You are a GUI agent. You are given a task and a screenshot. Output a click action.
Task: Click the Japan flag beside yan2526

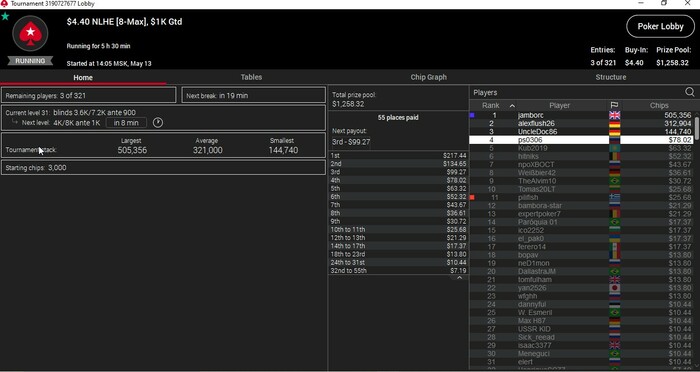(614, 288)
